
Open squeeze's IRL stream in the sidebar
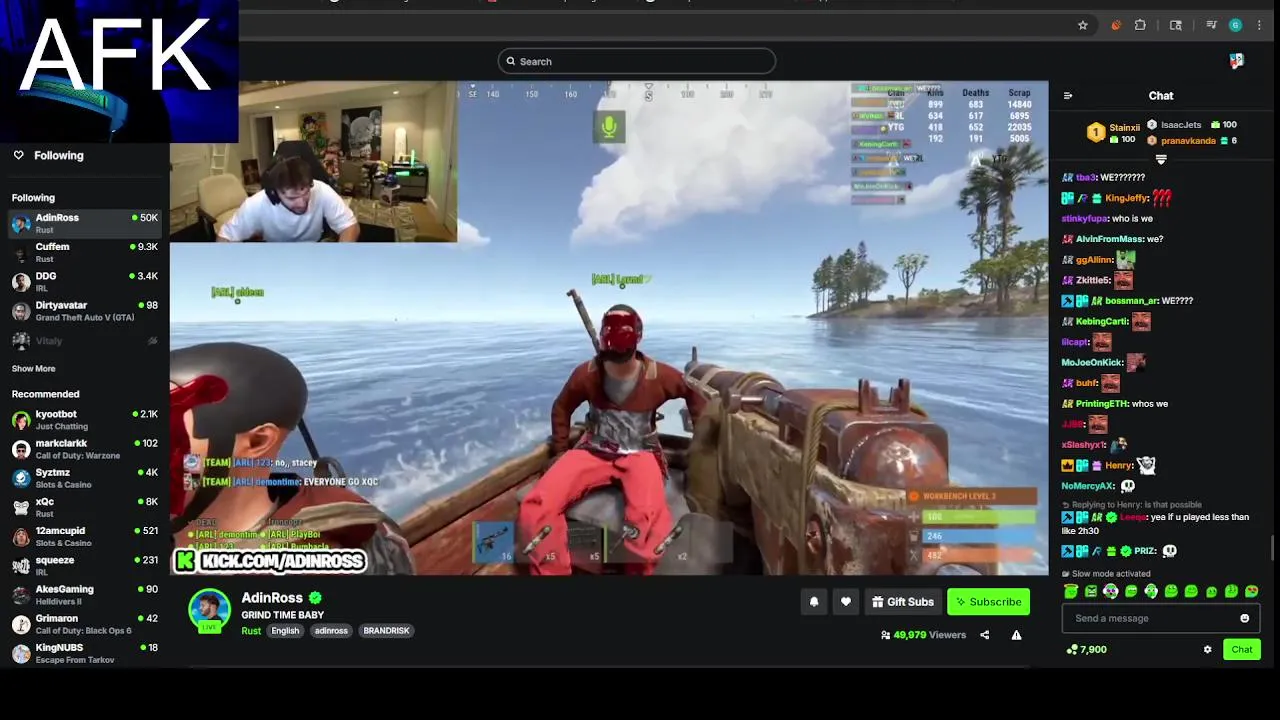pos(84,566)
